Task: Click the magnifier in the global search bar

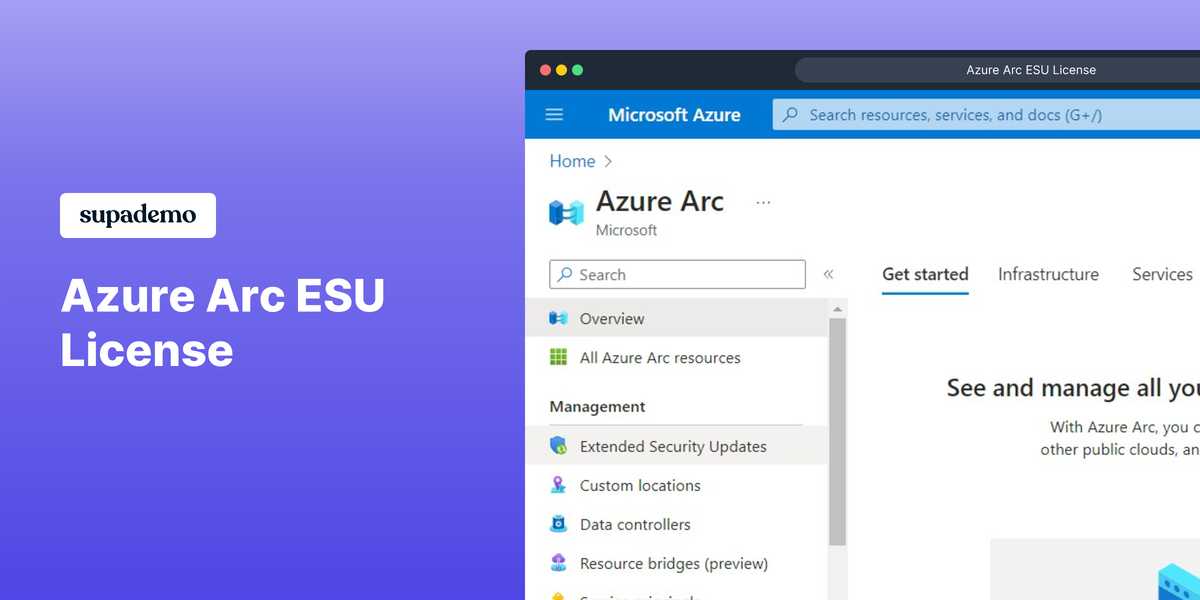Action: click(790, 114)
